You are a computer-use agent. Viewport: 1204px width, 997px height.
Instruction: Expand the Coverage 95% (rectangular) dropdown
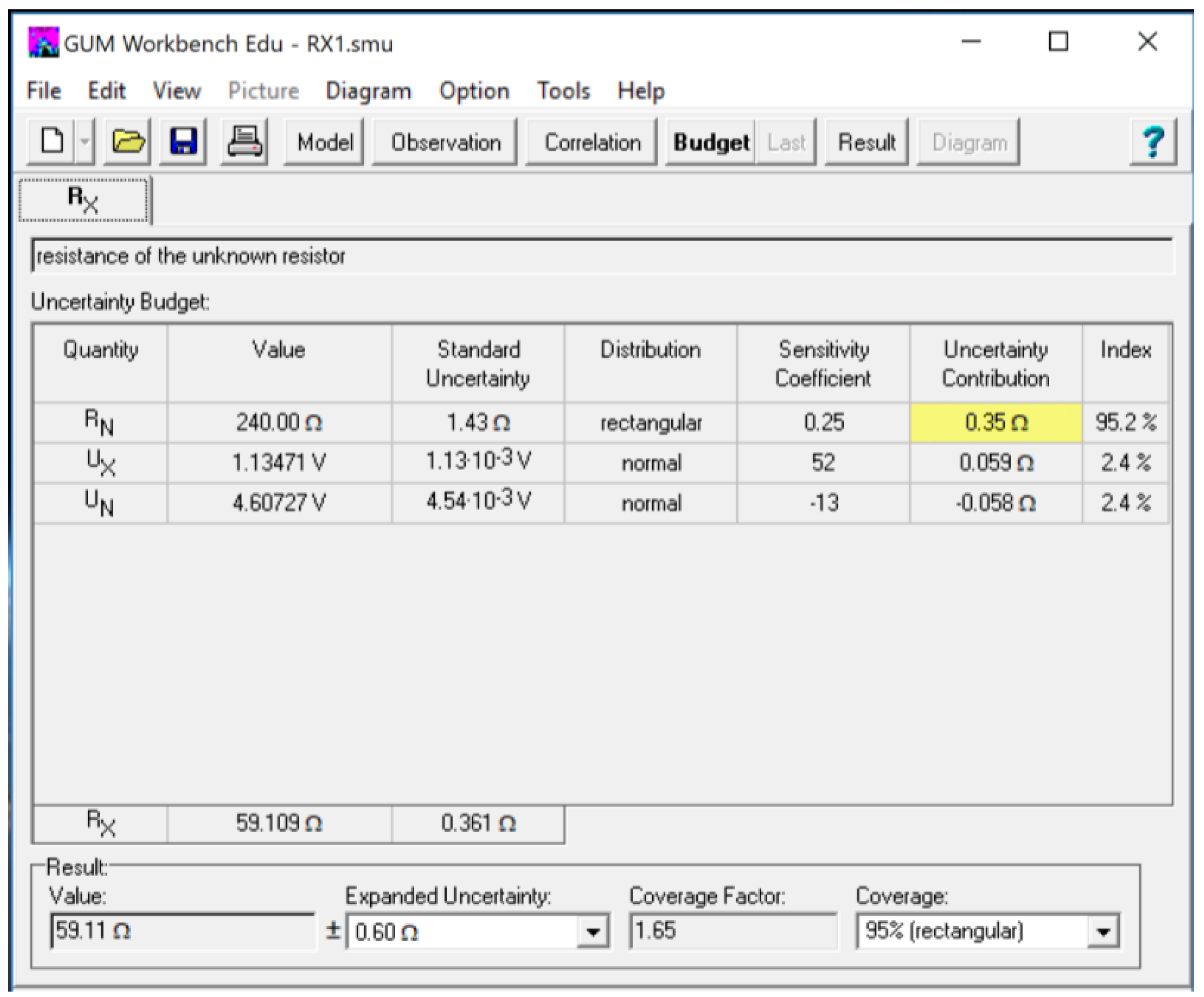point(1103,932)
